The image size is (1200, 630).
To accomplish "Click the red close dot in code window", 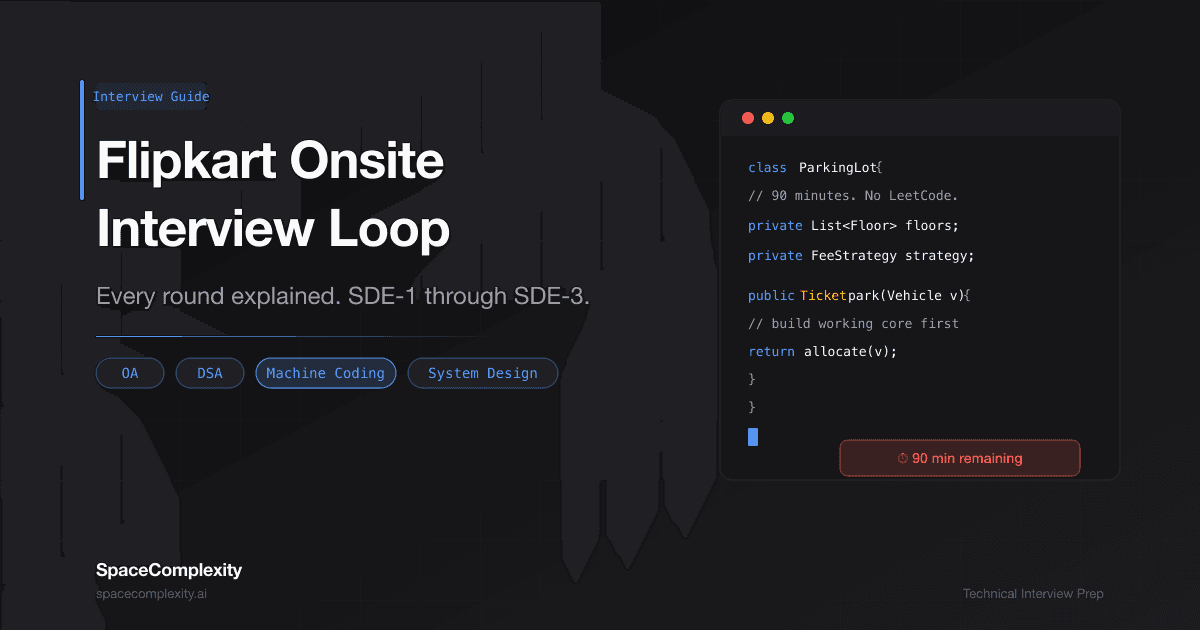I will [748, 118].
